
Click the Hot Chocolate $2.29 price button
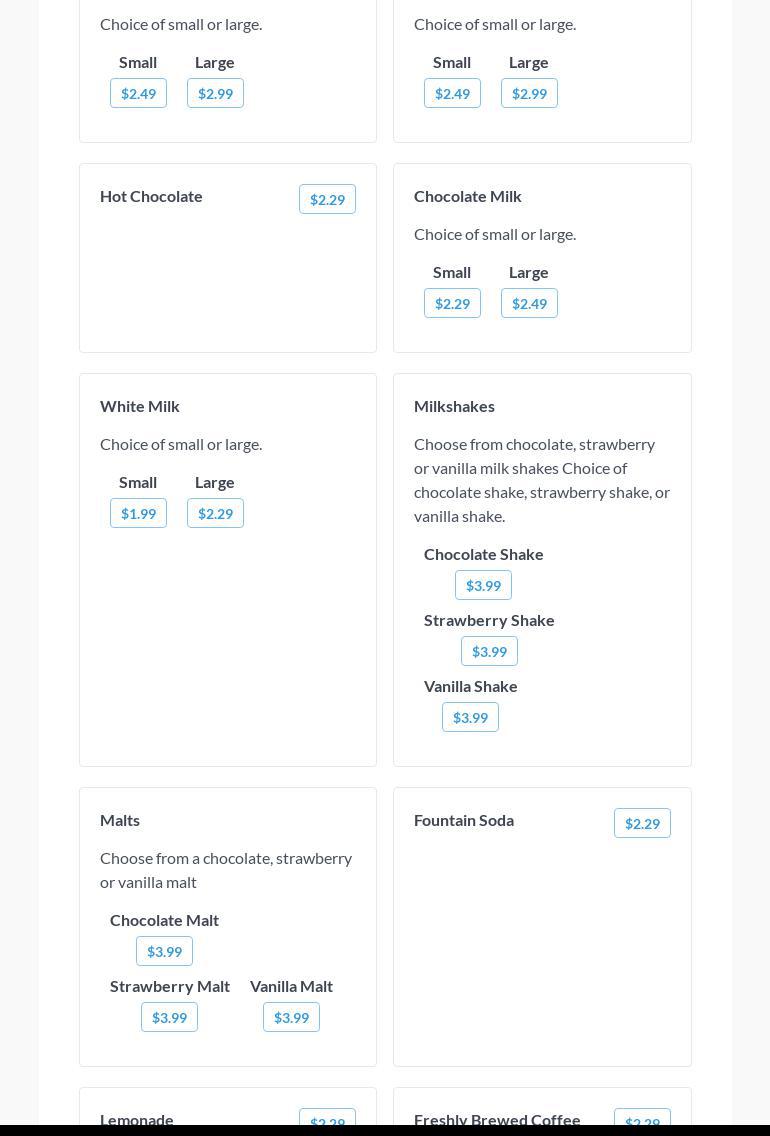coord(327,199)
